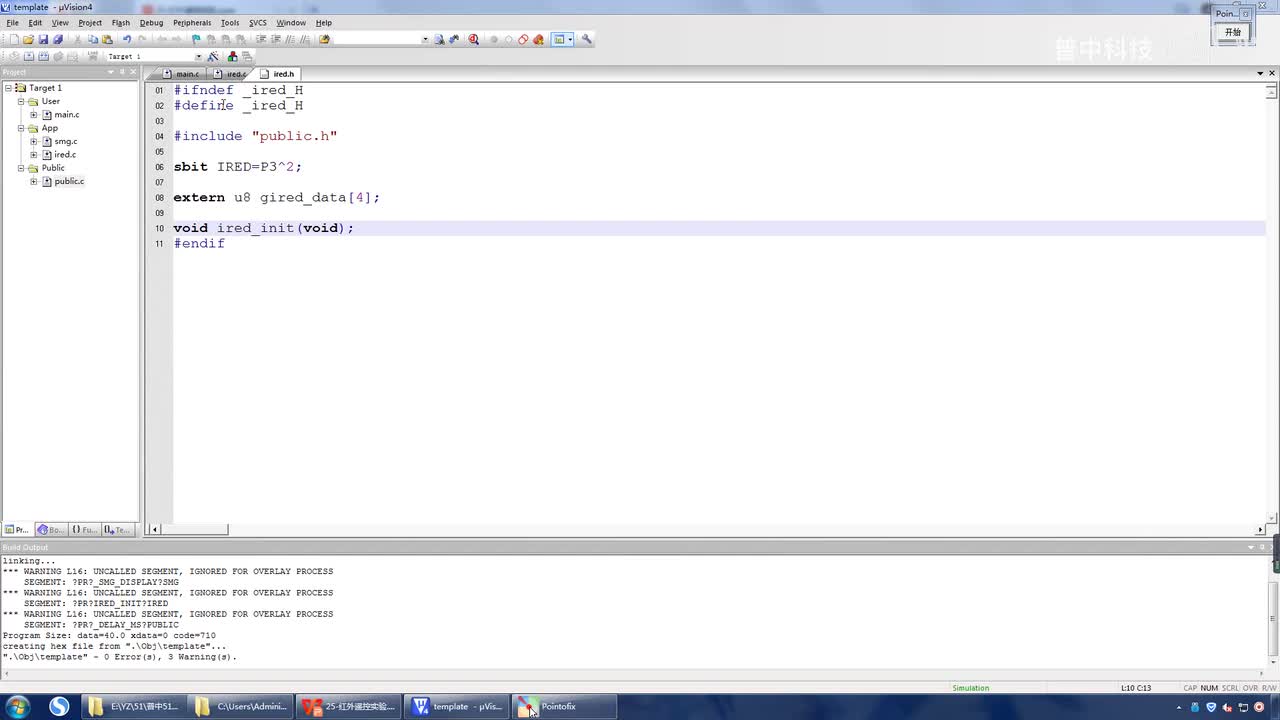This screenshot has height=720, width=1280.
Task: Open Options for Target with the magic wand
Action: pyautogui.click(x=213, y=56)
